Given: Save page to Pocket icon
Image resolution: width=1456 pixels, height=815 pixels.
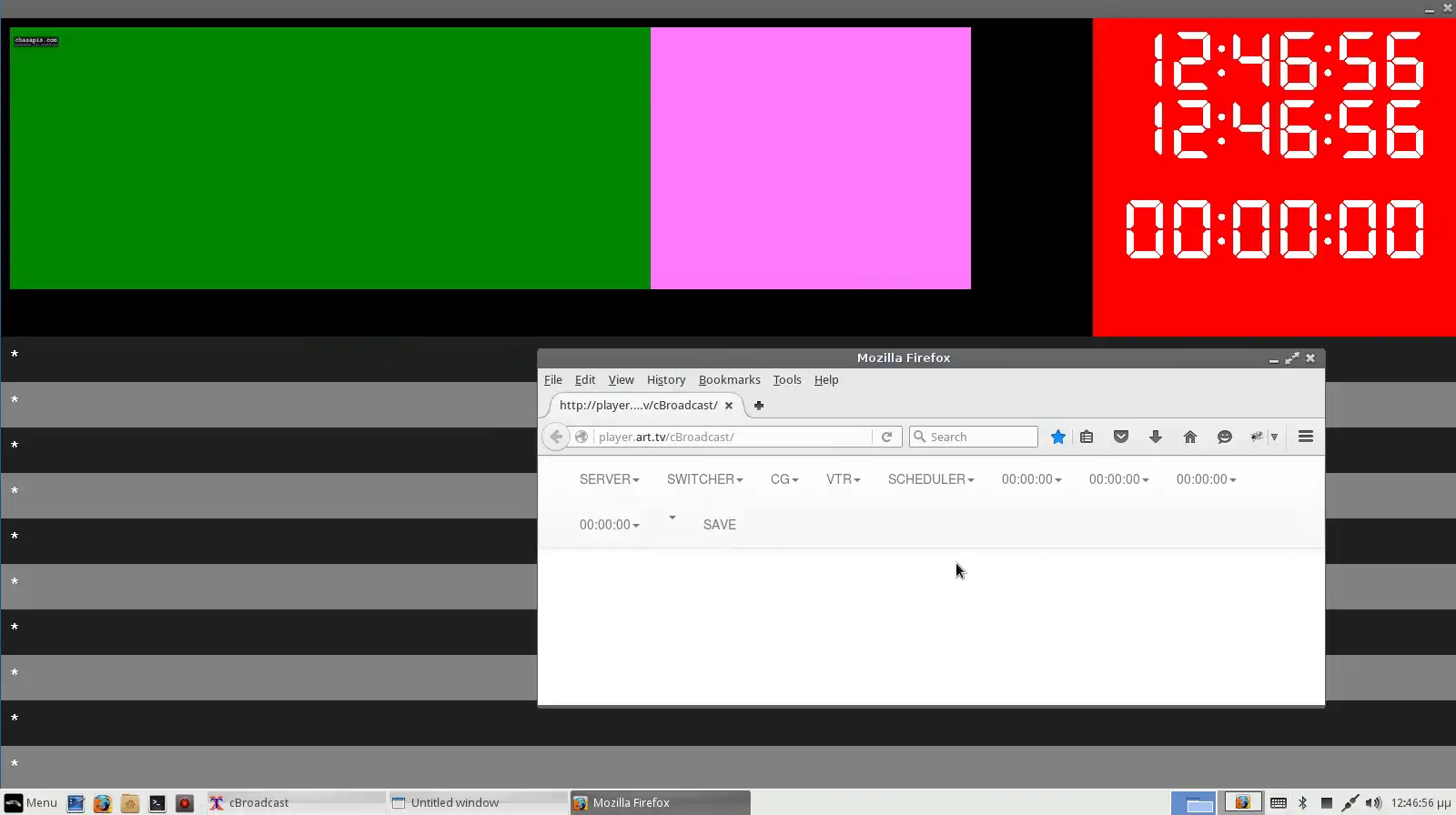Looking at the screenshot, I should [1121, 437].
